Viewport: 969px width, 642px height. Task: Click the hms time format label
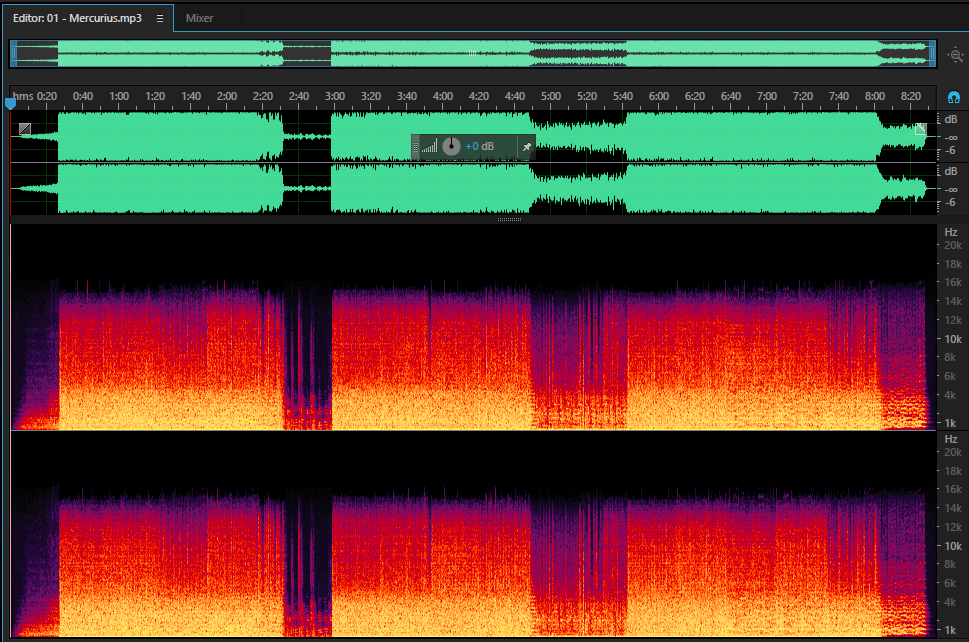point(23,96)
